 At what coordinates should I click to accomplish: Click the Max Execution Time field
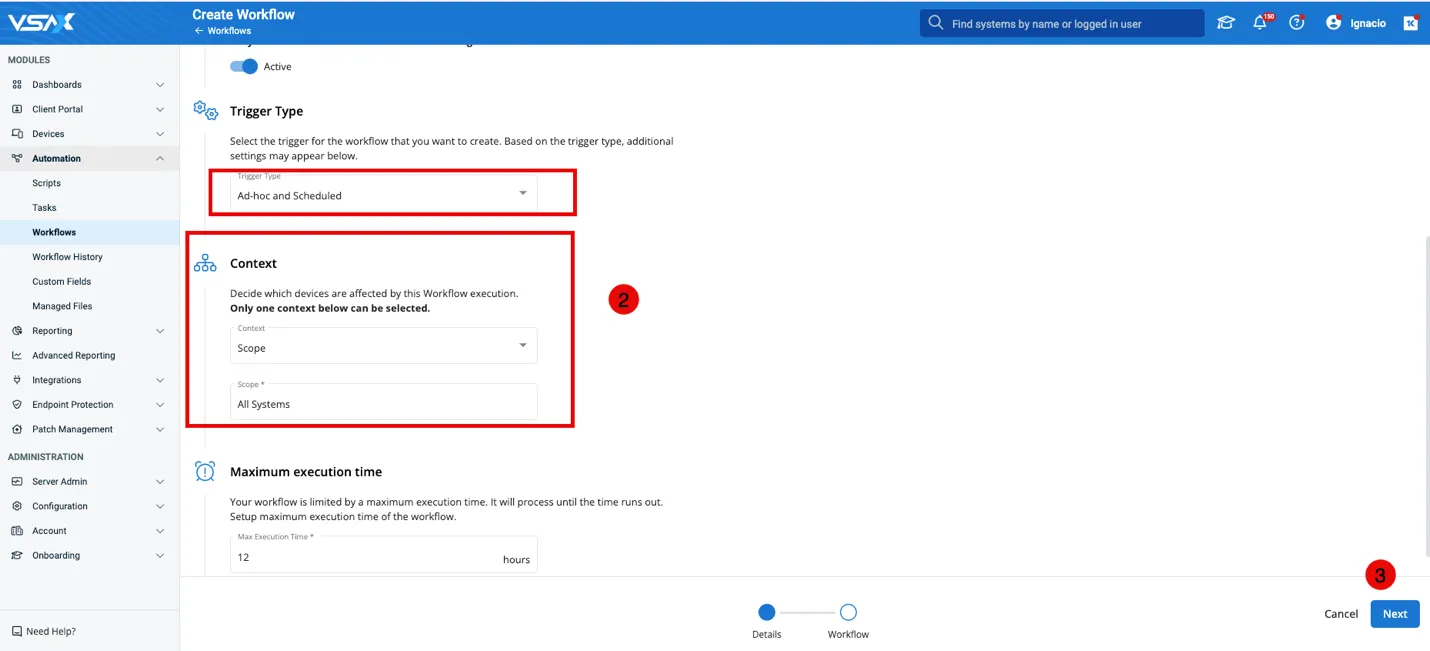(x=365, y=558)
